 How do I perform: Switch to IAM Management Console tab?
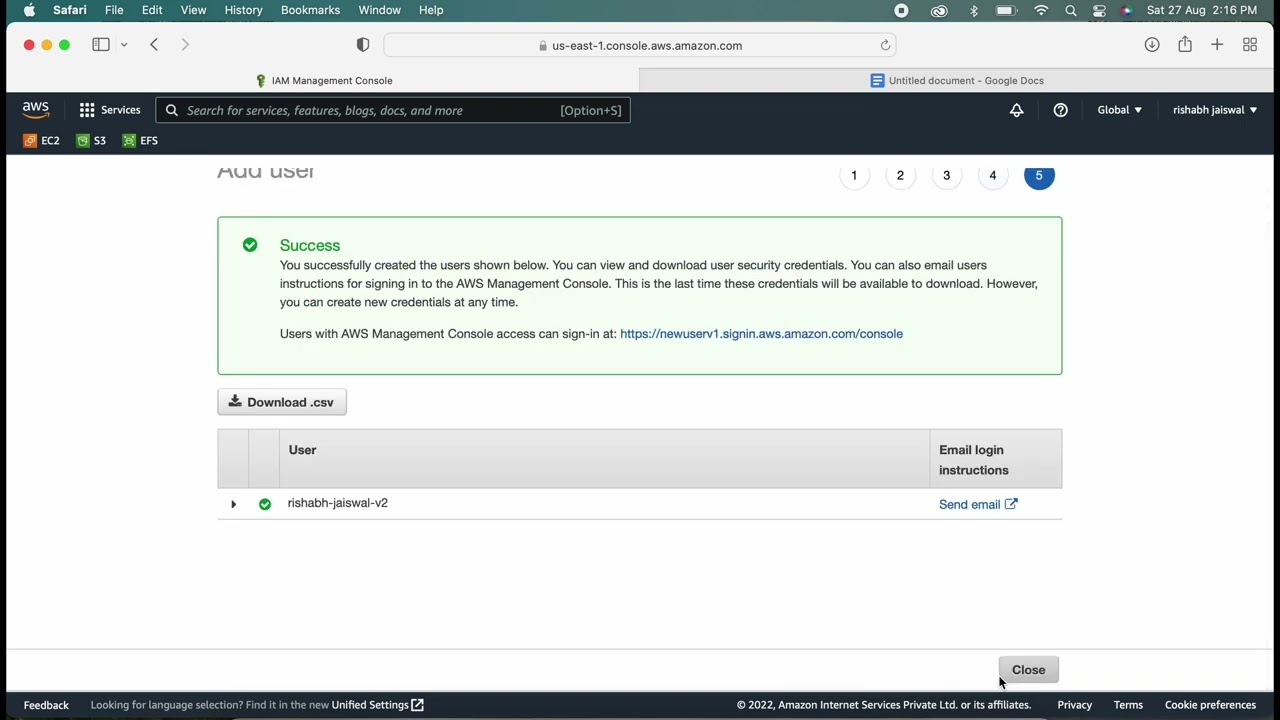(323, 80)
